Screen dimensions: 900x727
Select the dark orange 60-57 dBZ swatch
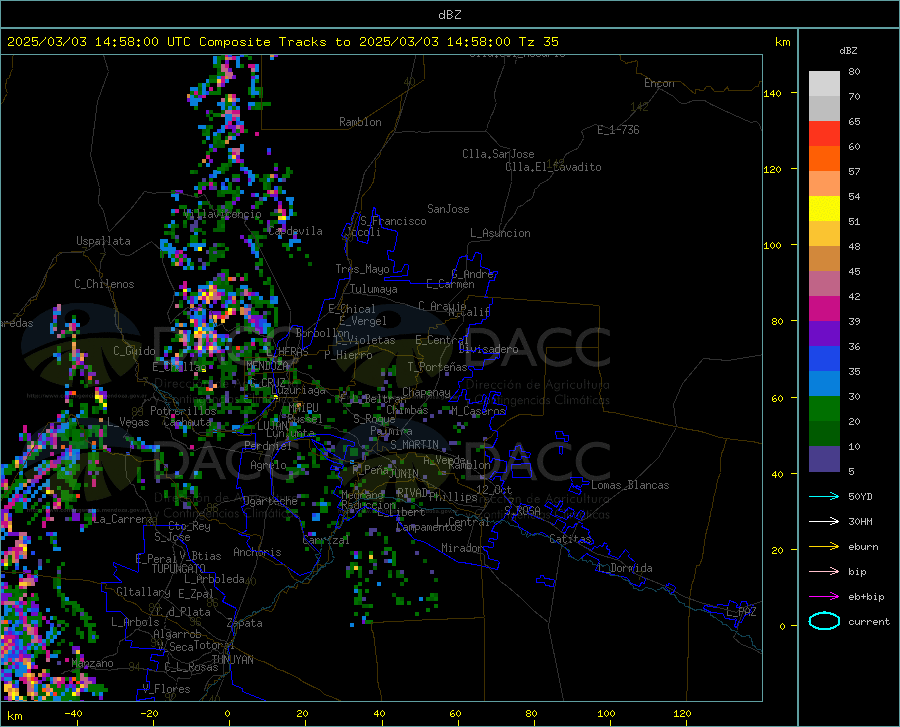(x=824, y=158)
